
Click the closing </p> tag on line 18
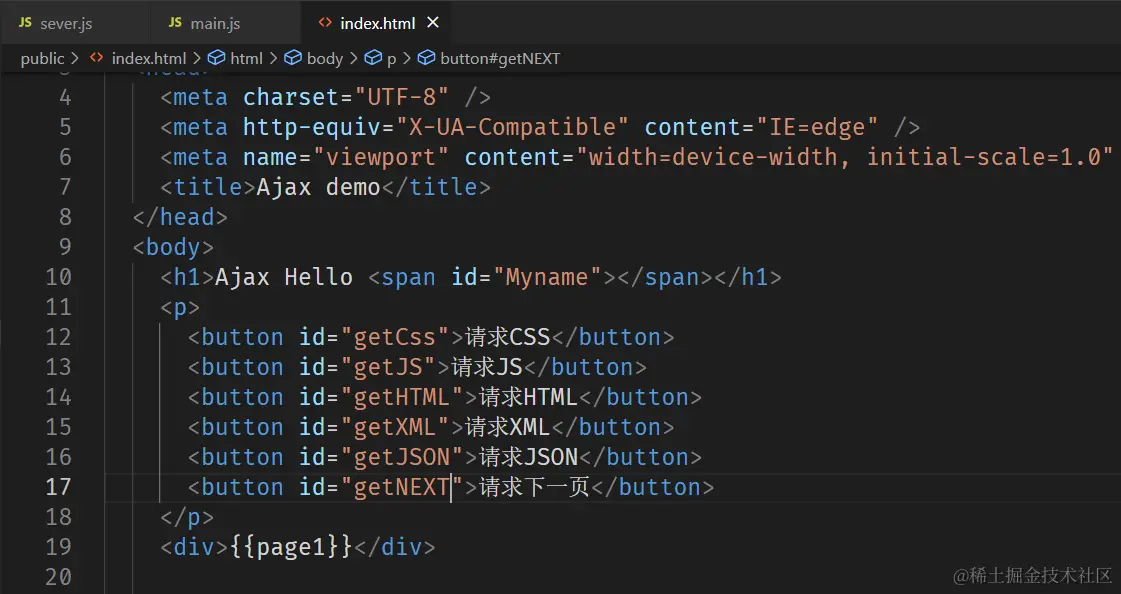(187, 518)
